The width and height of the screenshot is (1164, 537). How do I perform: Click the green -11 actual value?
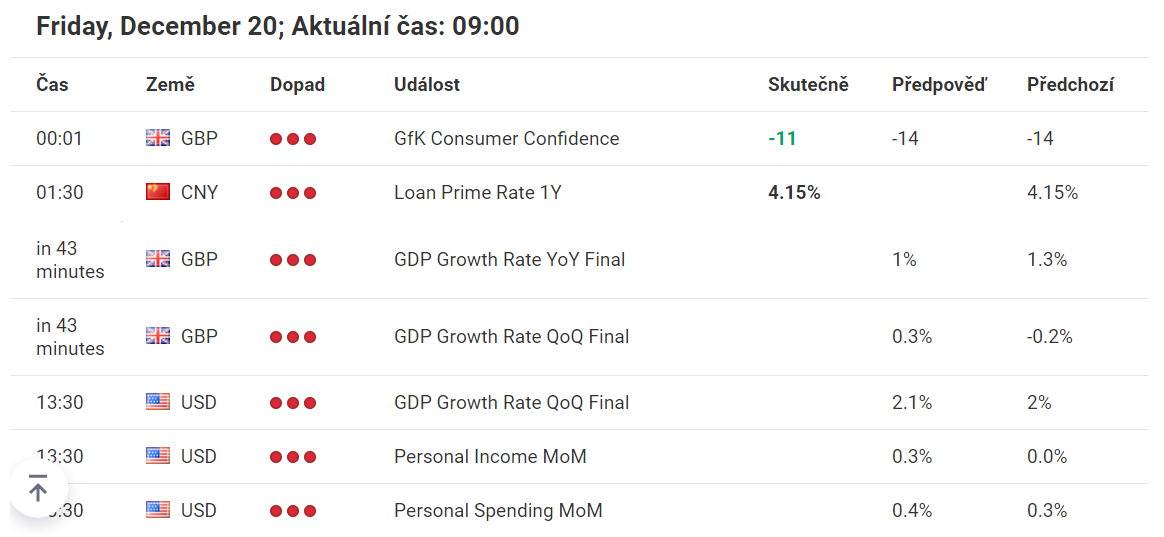(782, 139)
